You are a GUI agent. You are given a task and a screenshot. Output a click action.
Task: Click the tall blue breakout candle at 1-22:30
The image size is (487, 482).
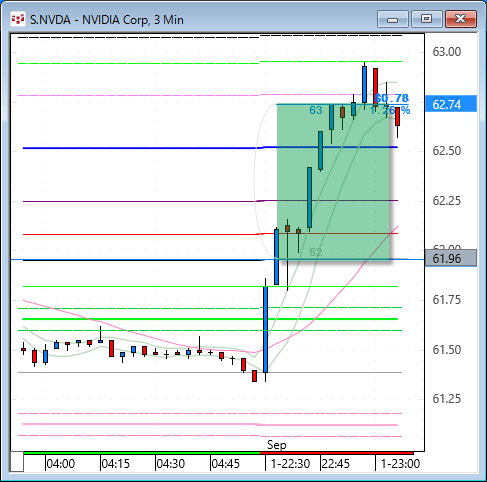[x=265, y=329]
